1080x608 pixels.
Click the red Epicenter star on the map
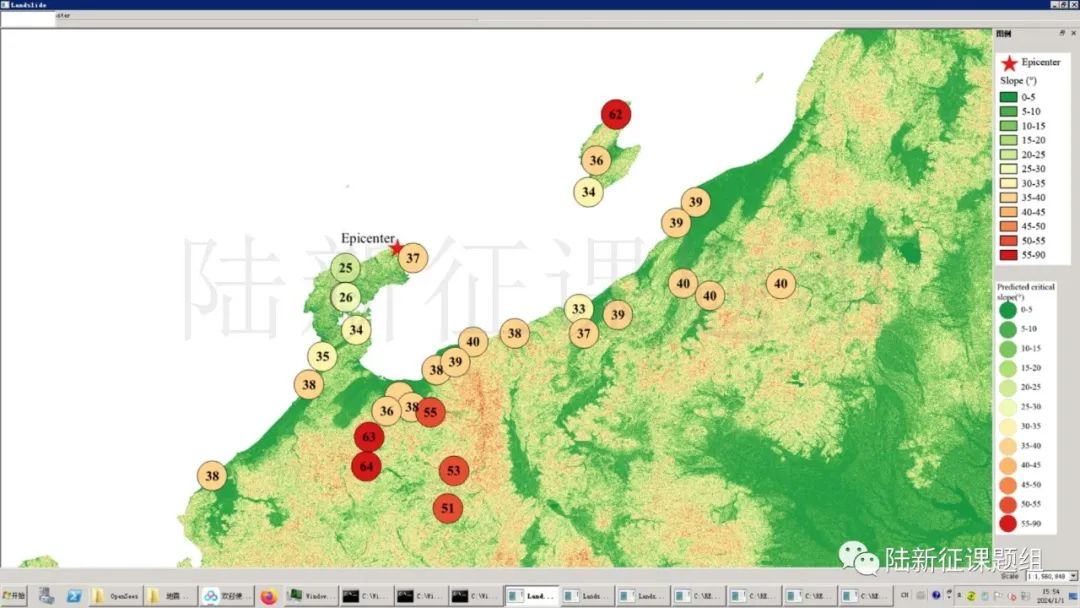[x=396, y=248]
